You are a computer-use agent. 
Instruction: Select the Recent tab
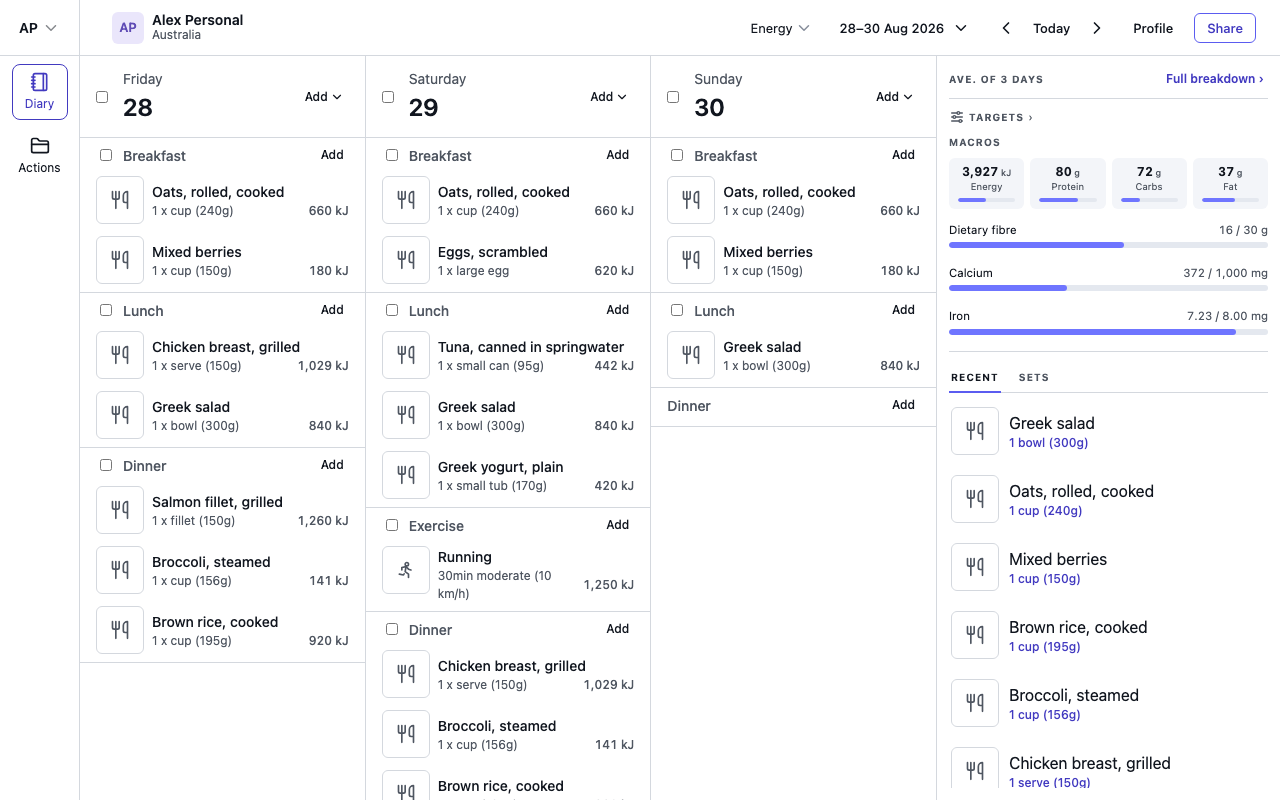(x=975, y=377)
